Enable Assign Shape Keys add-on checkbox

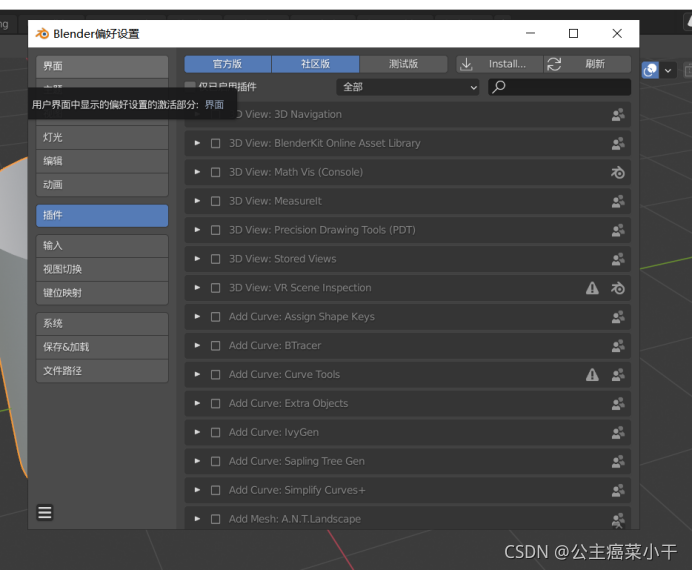pos(215,317)
